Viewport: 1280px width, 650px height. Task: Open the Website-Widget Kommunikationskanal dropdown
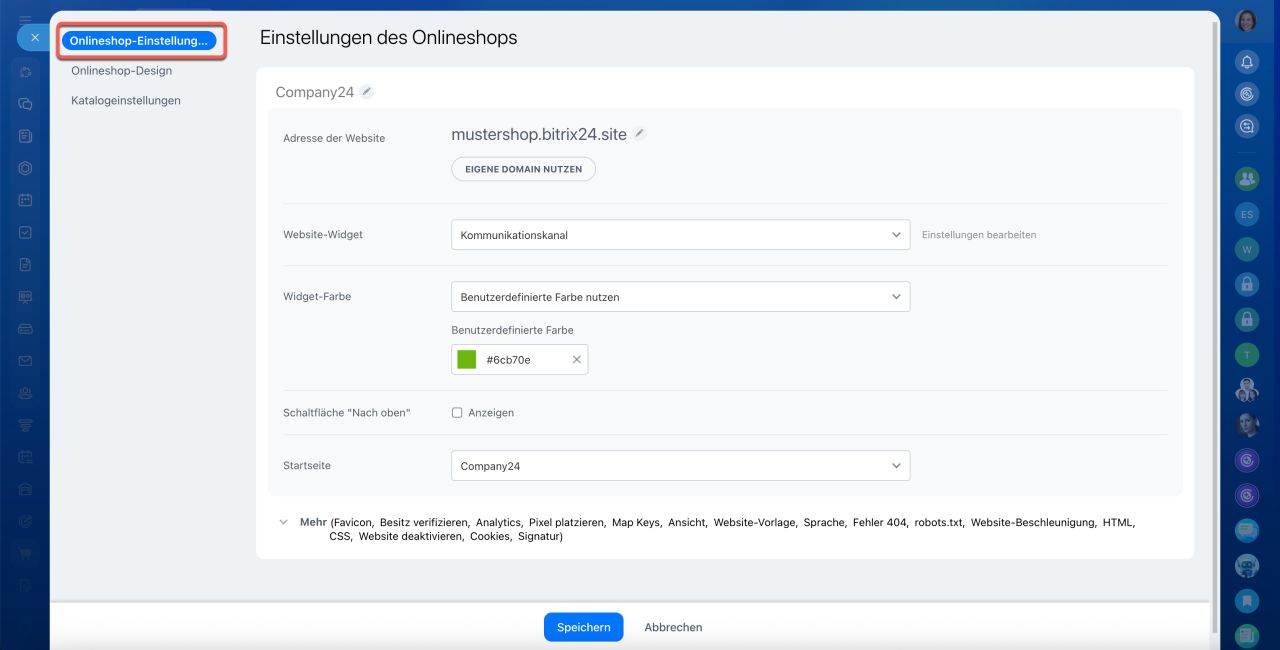click(x=680, y=235)
